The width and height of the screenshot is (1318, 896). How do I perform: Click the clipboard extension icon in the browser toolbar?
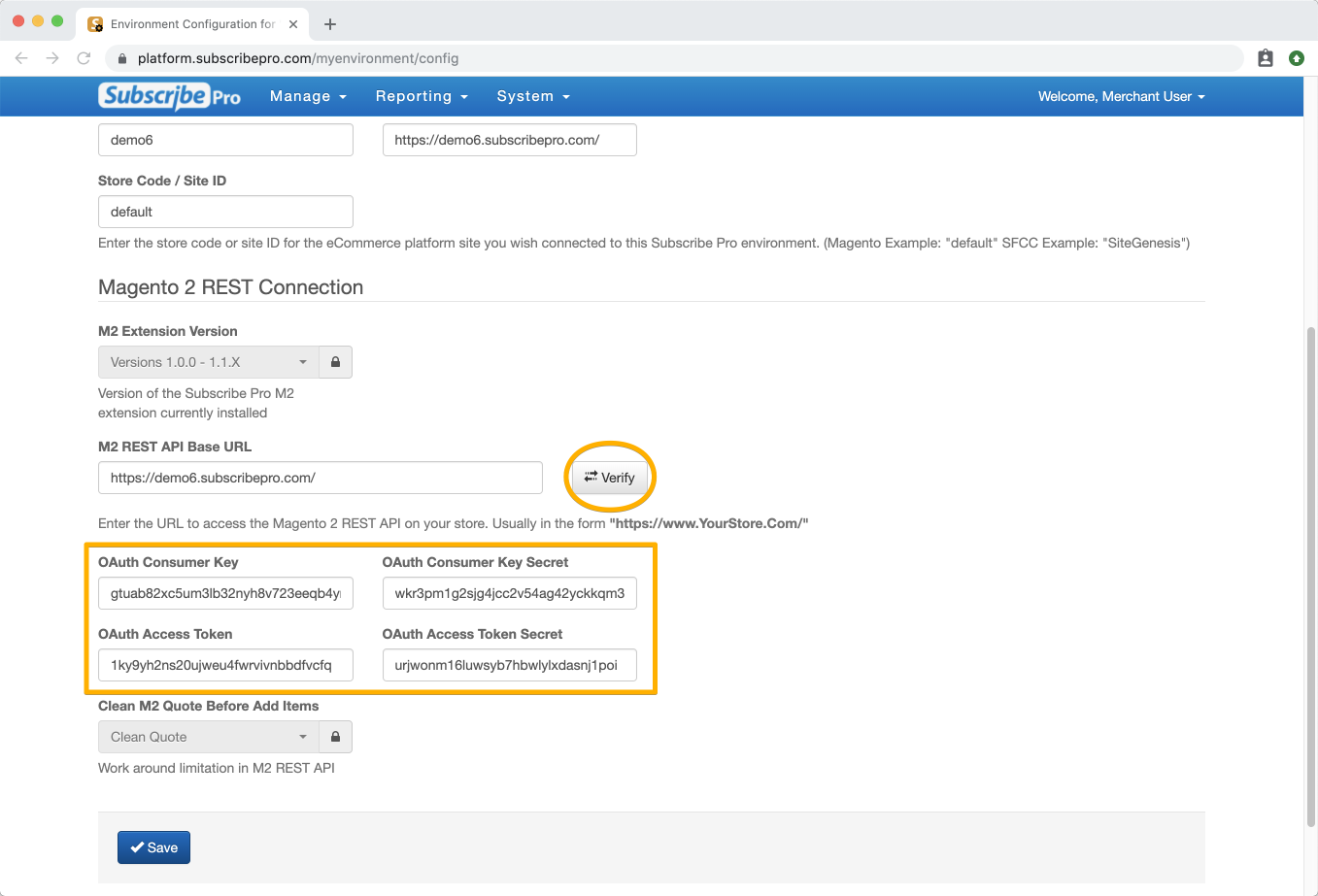(1265, 58)
